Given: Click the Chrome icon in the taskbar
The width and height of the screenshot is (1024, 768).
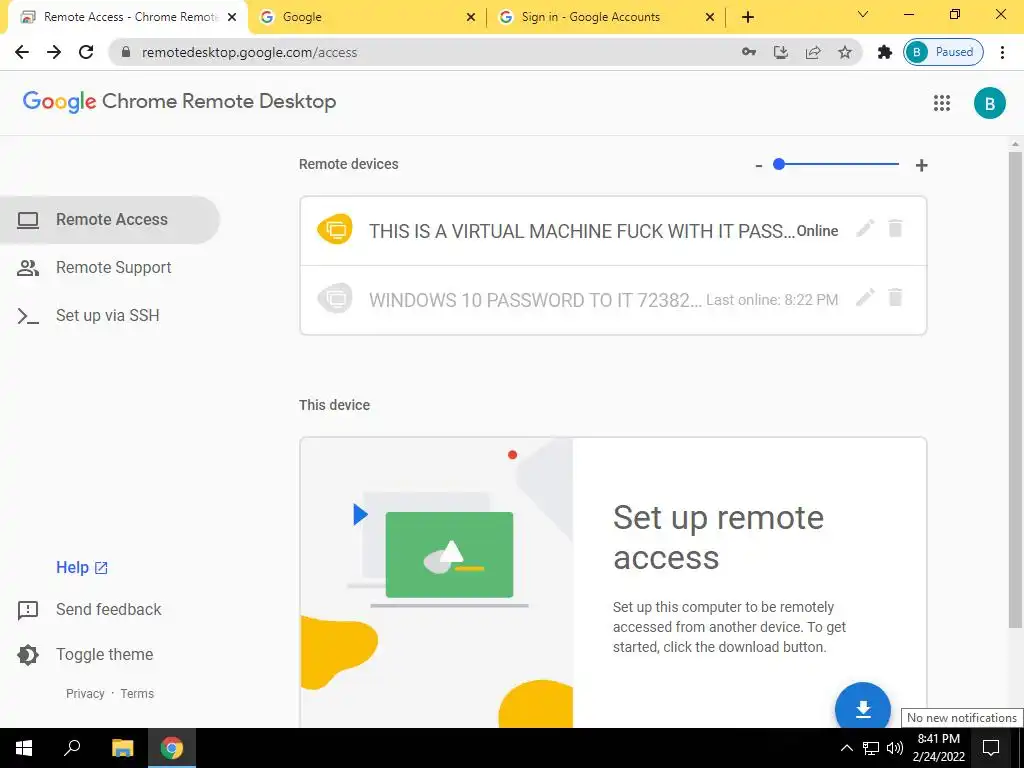Looking at the screenshot, I should point(172,748).
